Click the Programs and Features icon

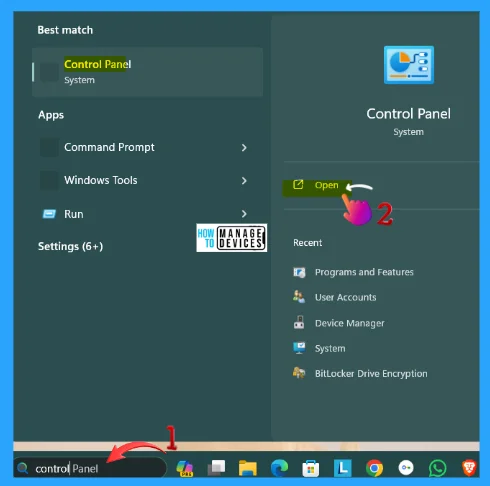pos(299,272)
